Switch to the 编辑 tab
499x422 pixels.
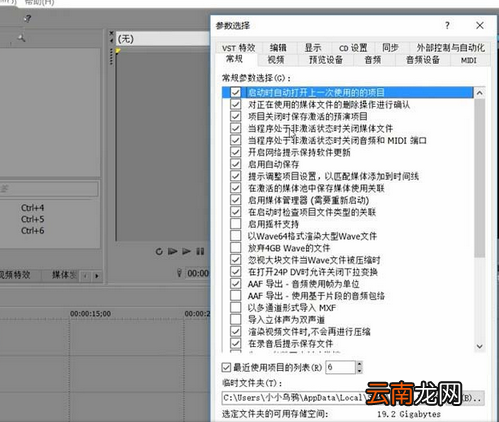click(278, 48)
